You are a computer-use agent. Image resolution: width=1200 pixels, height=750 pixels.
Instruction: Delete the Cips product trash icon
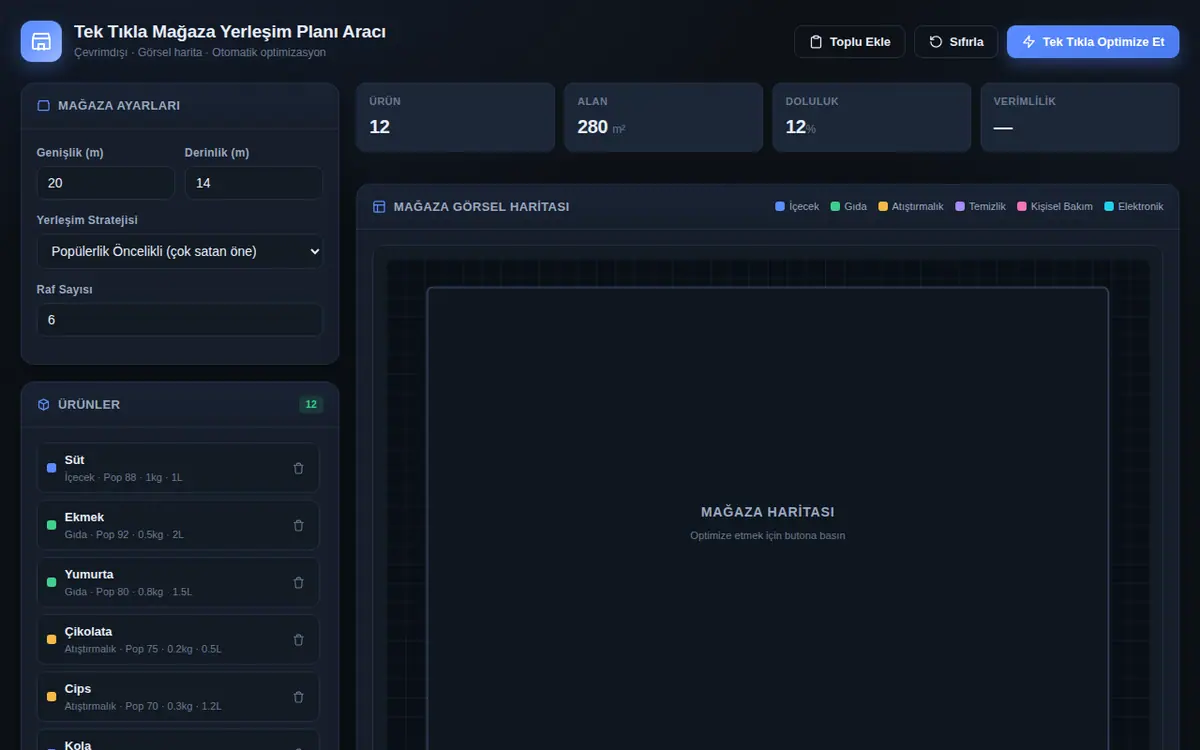pyautogui.click(x=298, y=697)
